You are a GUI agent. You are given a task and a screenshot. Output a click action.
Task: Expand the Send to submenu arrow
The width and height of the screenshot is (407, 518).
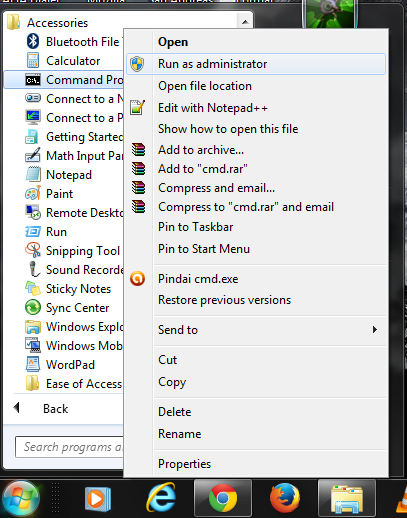coord(375,330)
